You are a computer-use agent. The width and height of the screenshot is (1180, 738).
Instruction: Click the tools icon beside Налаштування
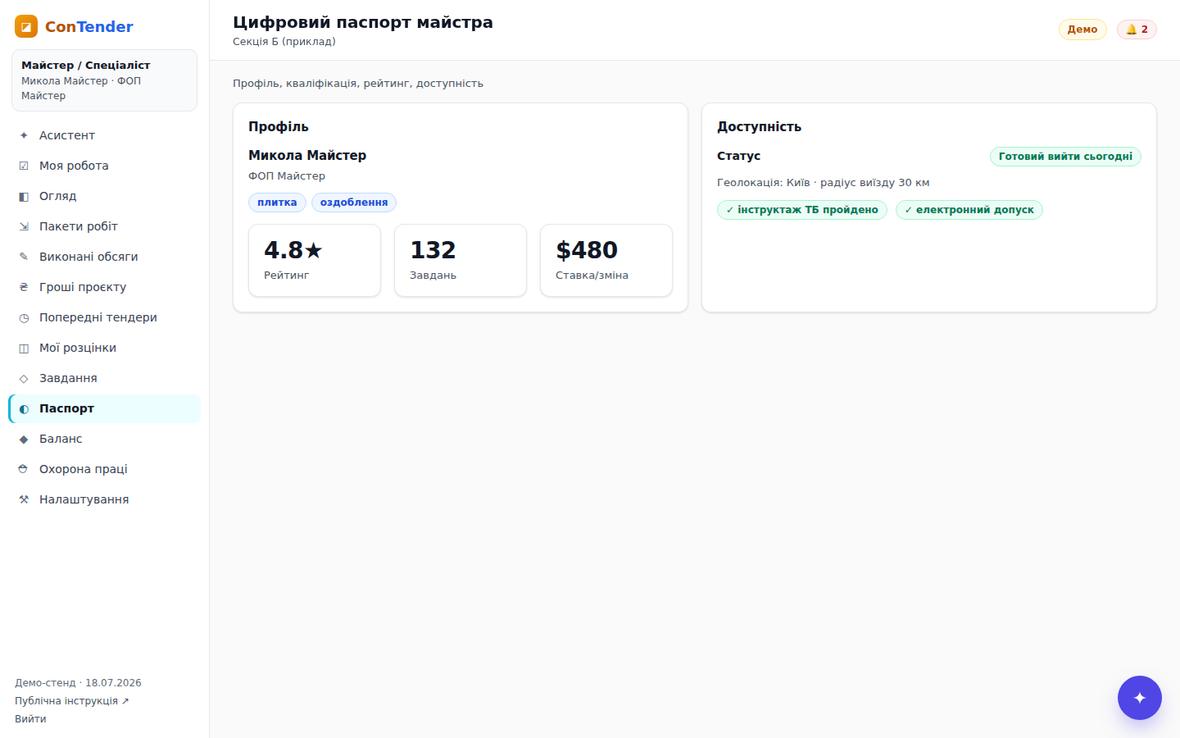click(x=24, y=500)
